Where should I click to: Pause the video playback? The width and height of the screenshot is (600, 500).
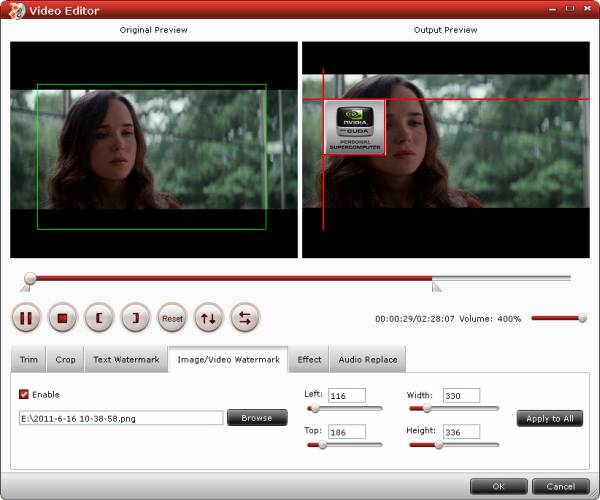(x=26, y=318)
